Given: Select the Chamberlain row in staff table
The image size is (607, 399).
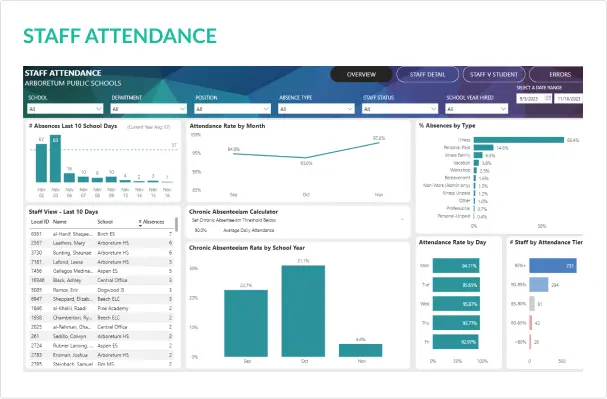Looking at the screenshot, I should (x=101, y=318).
